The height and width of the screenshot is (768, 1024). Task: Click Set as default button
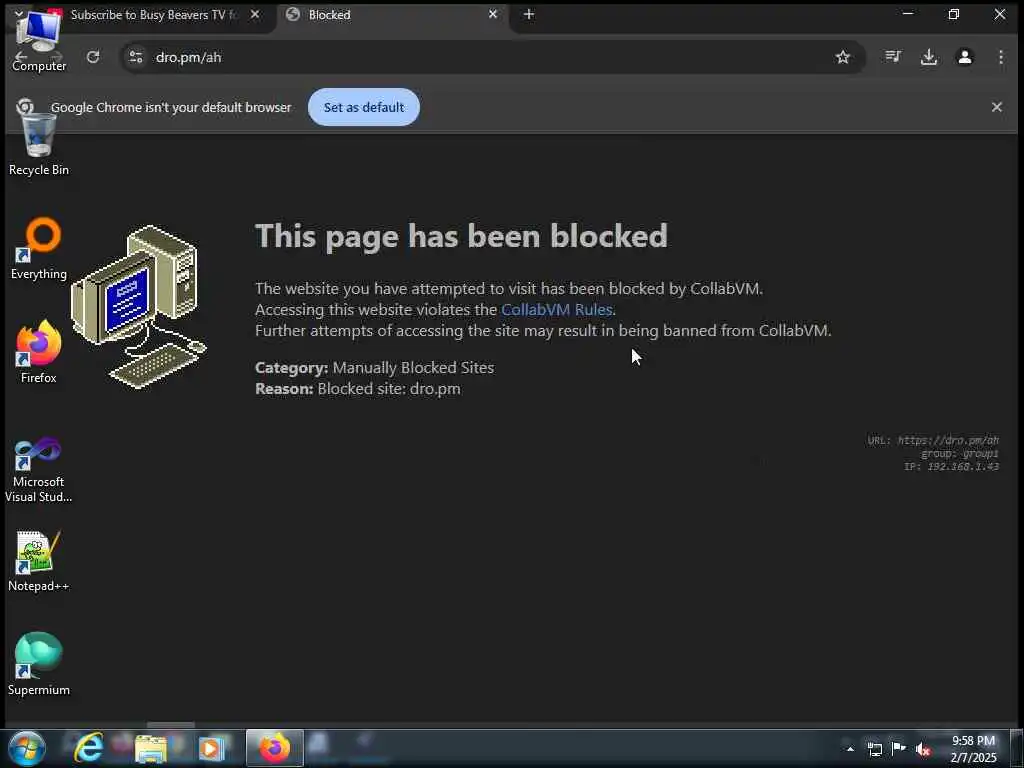[x=364, y=107]
